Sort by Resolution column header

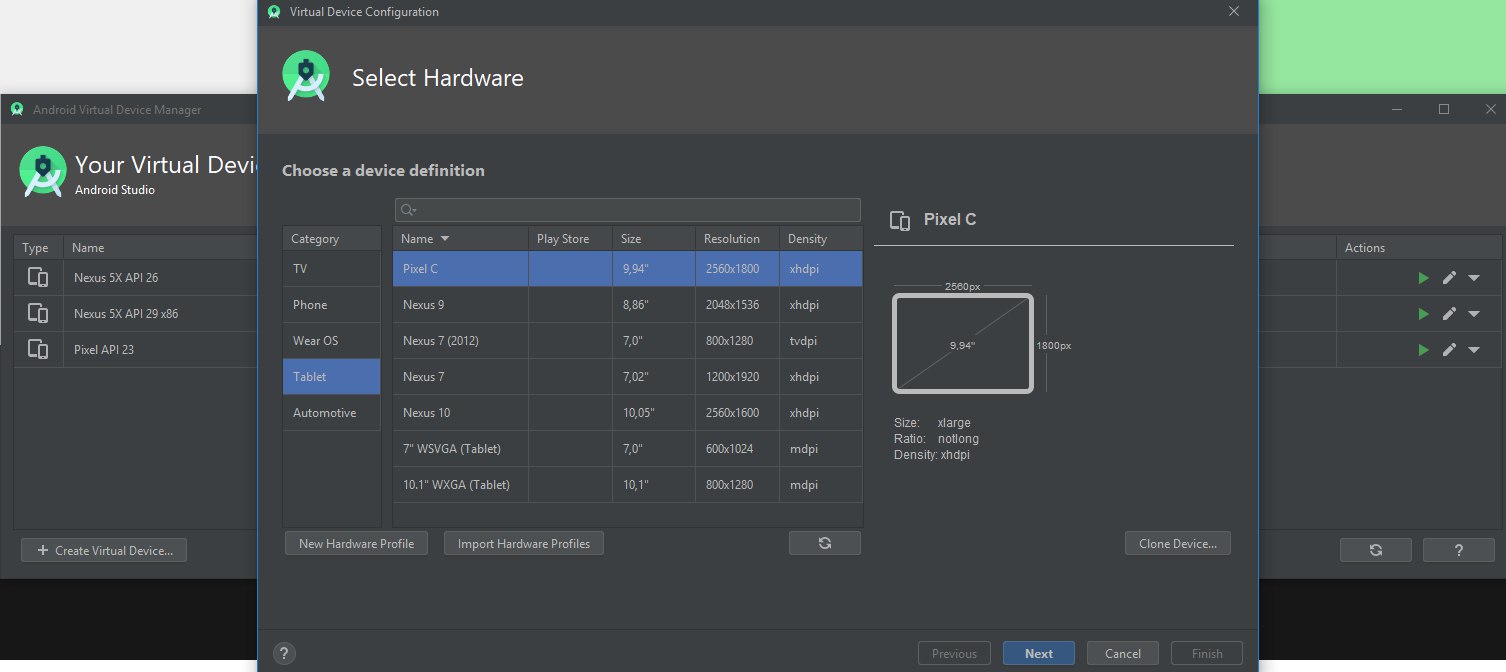tap(738, 239)
